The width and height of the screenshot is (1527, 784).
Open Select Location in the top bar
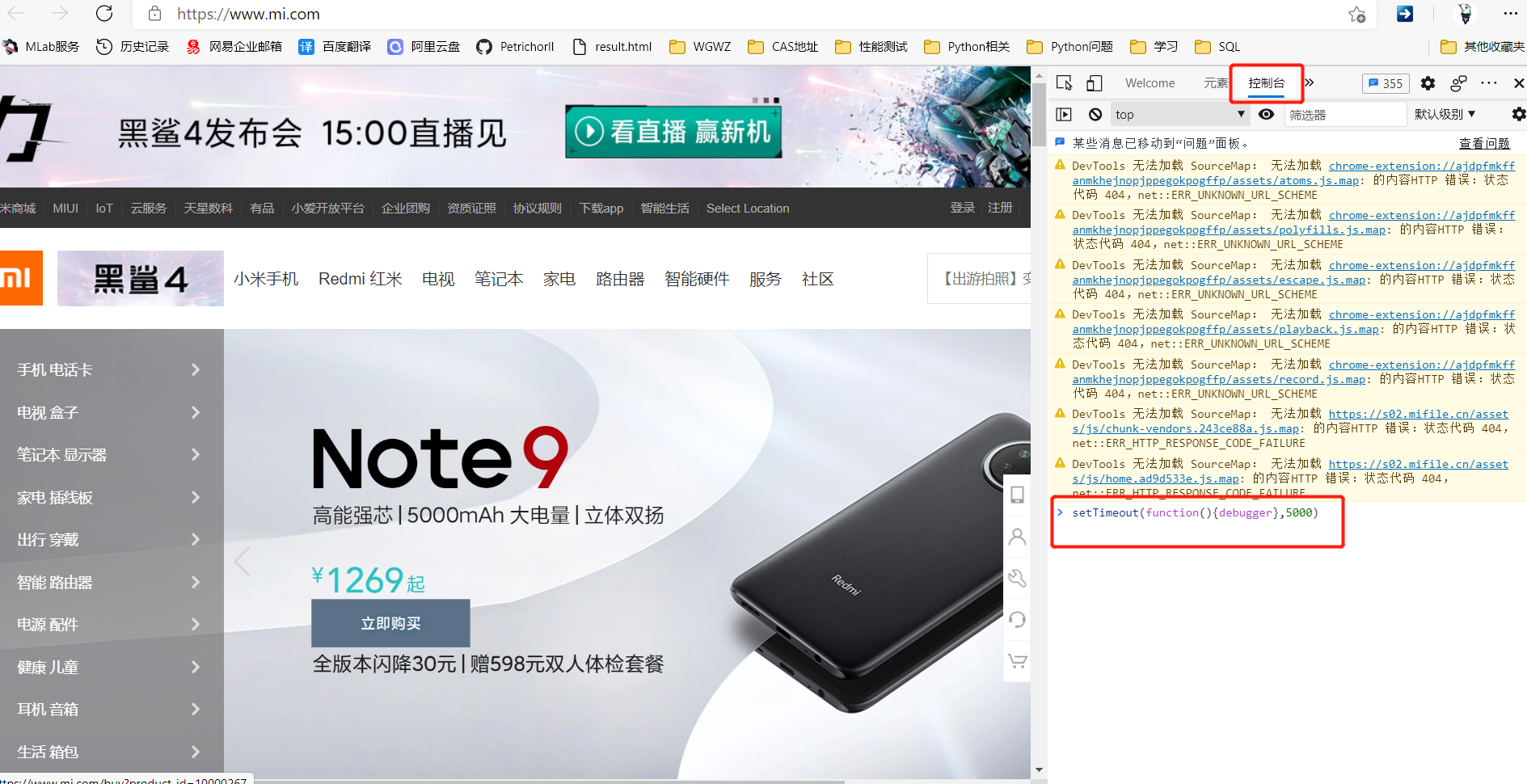[x=748, y=209]
